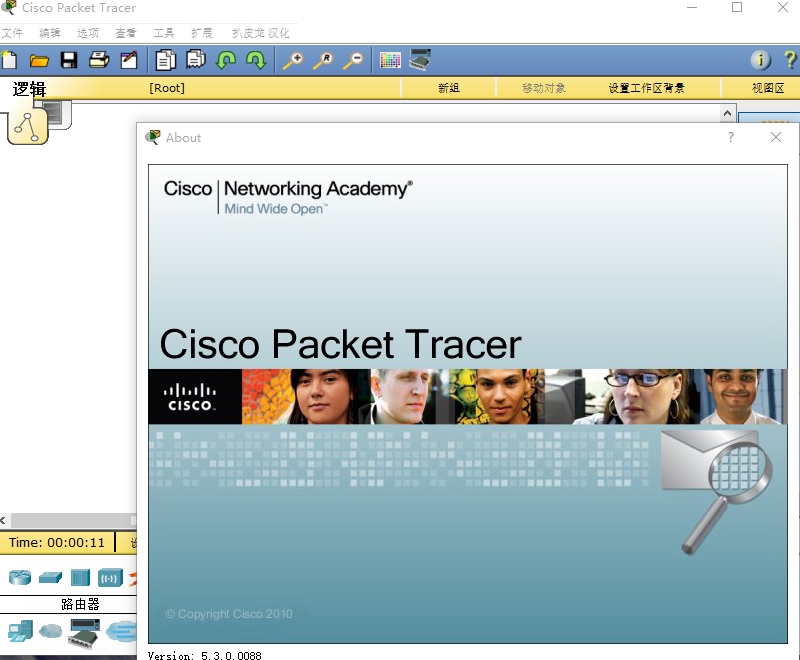Create a new file with New icon
This screenshot has width=800, height=660.
click(x=9, y=60)
